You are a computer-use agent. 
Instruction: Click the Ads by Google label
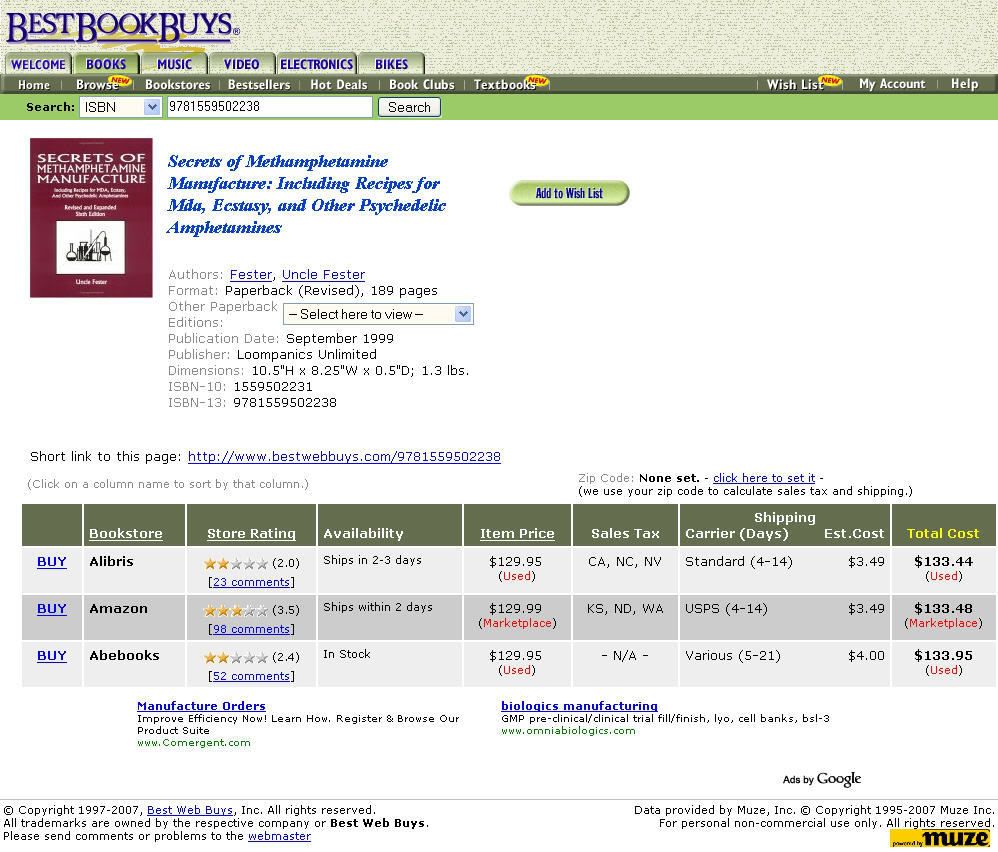pyautogui.click(x=822, y=779)
